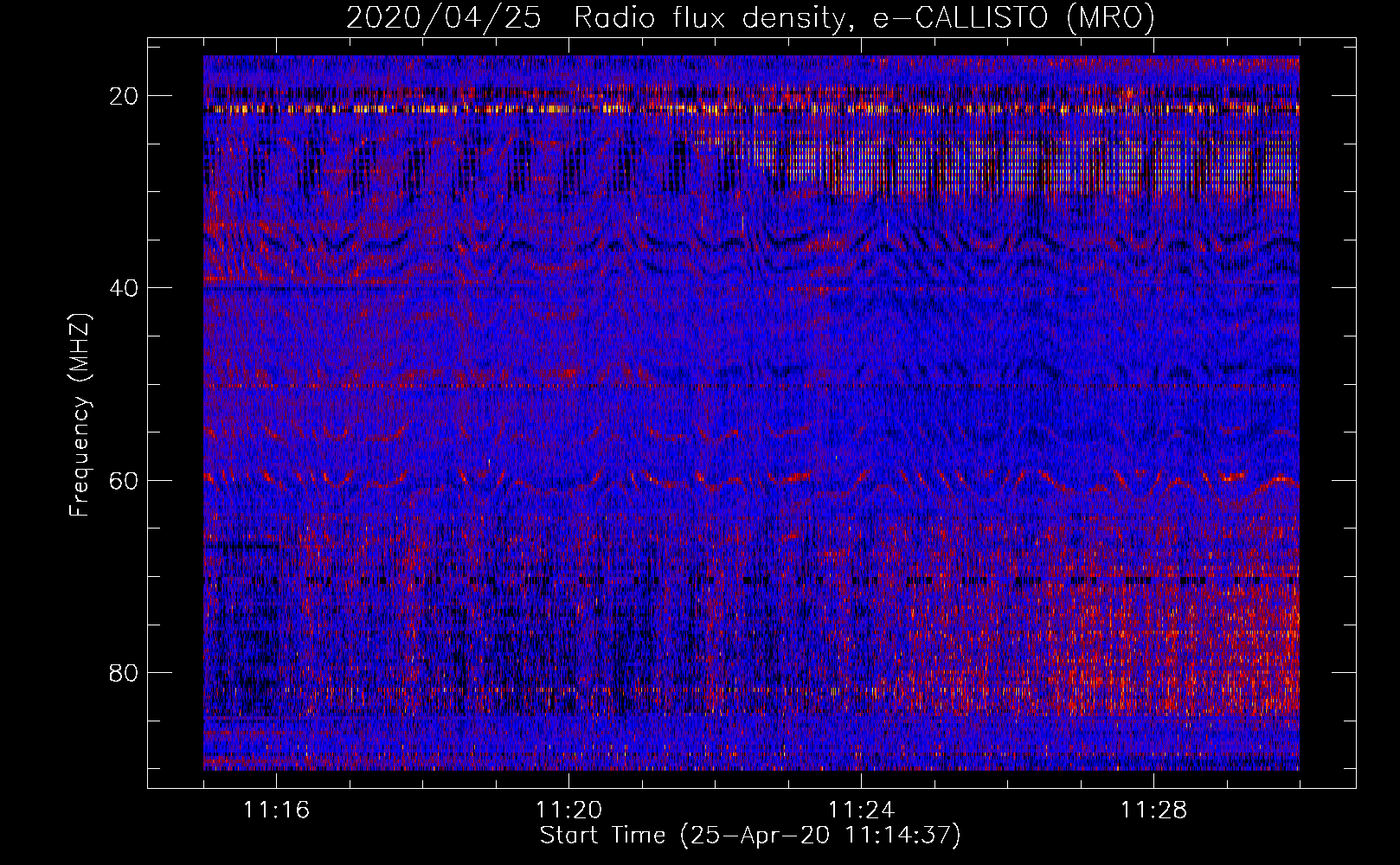
Task: Click the 'Start Time (25-Apr-20 11:14:37)' axis label
Action: coord(750,836)
